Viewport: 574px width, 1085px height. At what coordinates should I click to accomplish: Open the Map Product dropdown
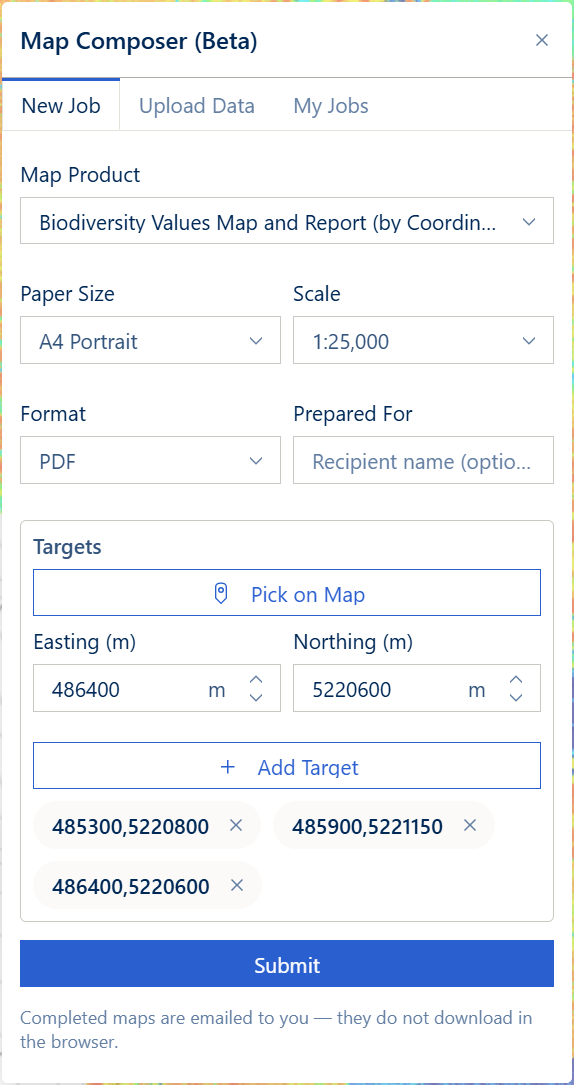point(287,221)
